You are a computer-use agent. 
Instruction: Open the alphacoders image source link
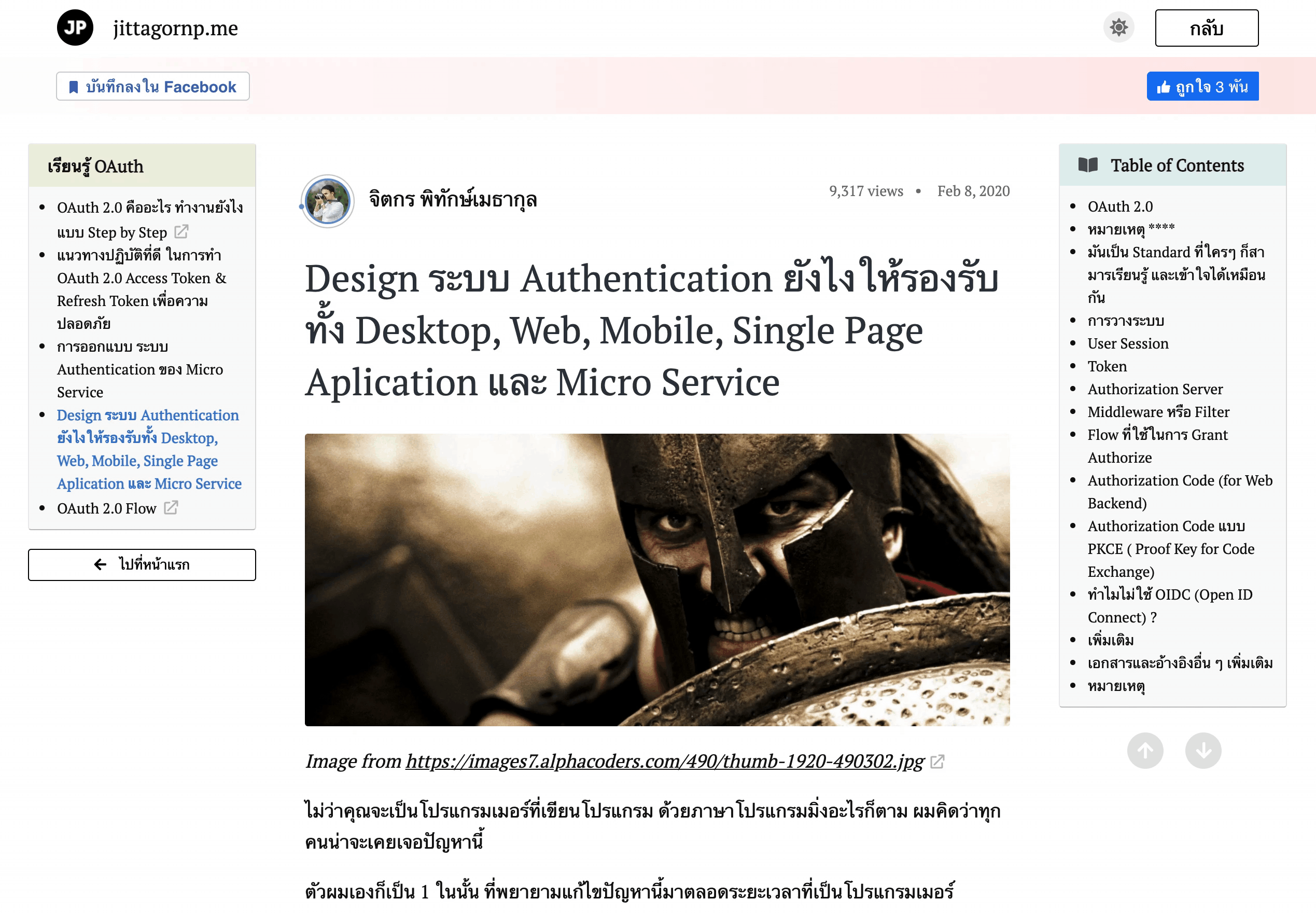(664, 762)
